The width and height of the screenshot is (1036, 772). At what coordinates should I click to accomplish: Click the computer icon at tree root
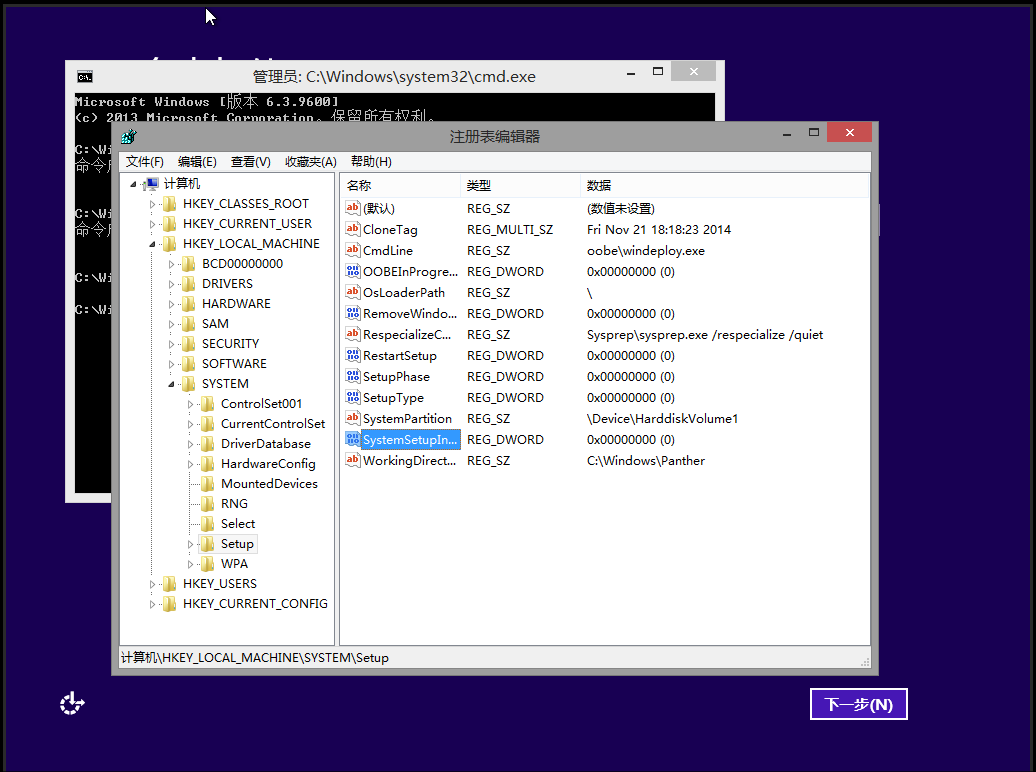tap(151, 184)
